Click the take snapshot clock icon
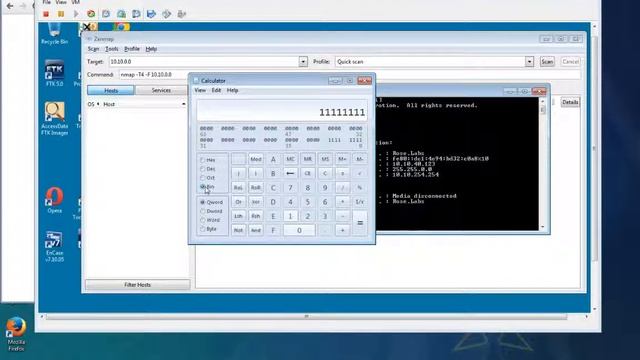The height and width of the screenshot is (360, 640). pyautogui.click(x=106, y=14)
